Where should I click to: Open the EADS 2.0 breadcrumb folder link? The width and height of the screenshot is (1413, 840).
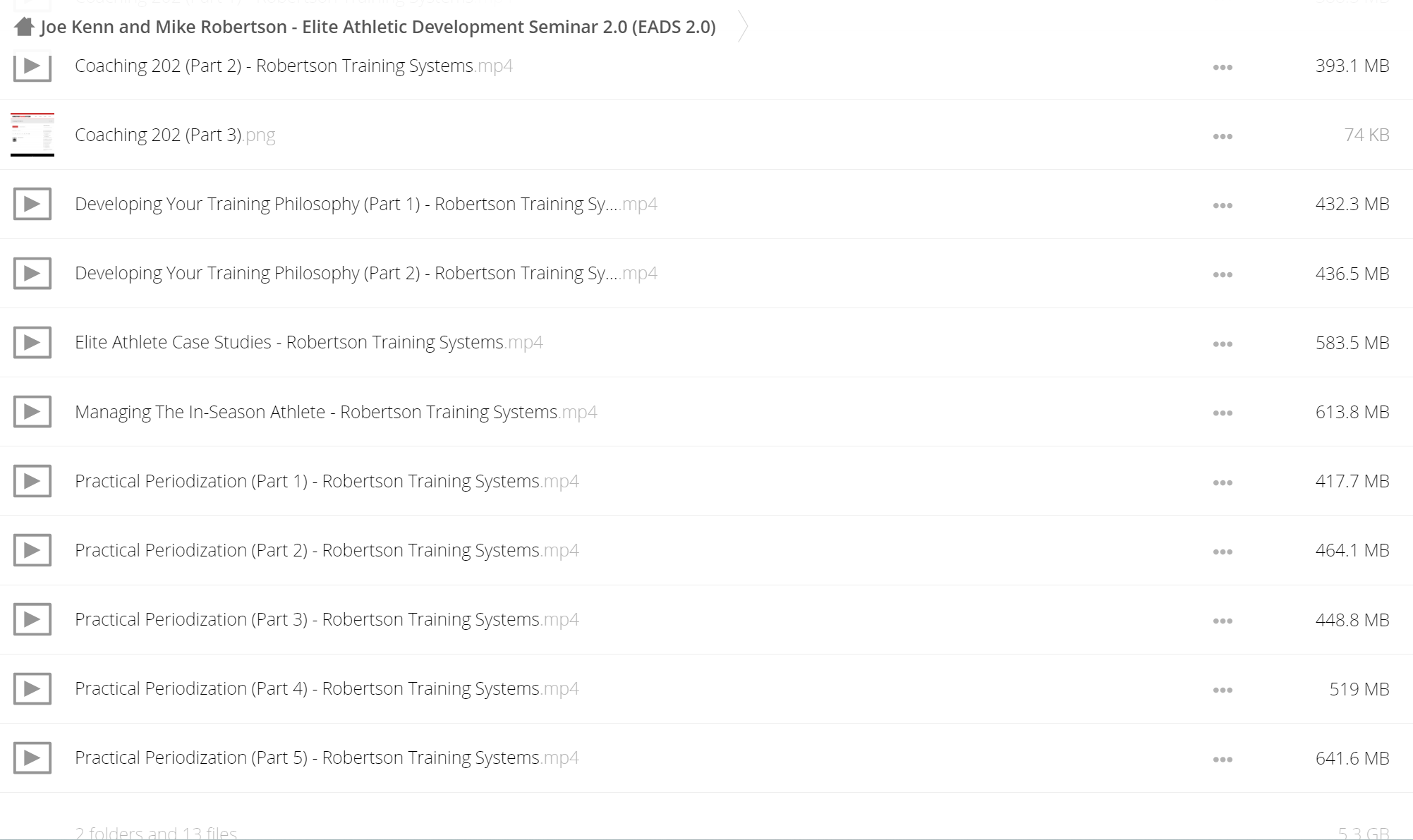[378, 28]
